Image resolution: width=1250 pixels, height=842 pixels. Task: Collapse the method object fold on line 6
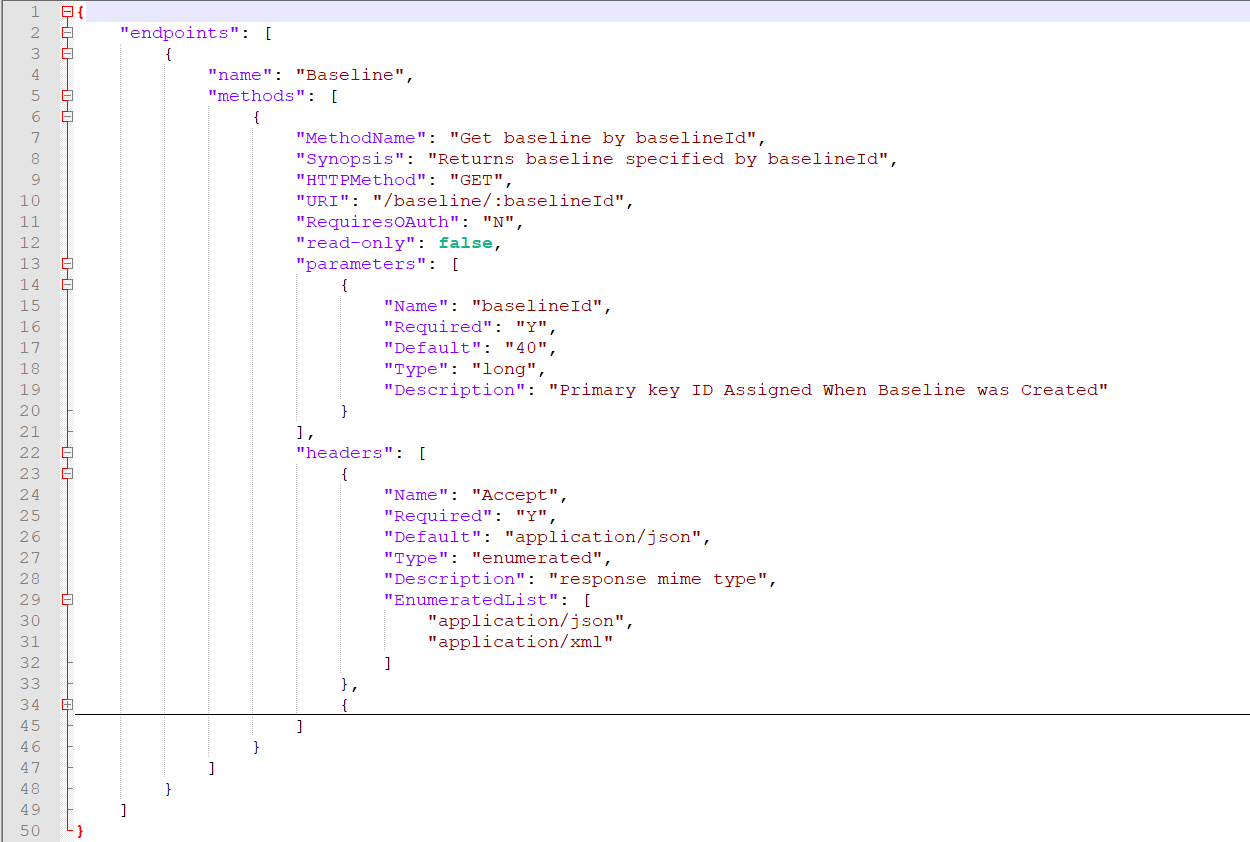(67, 117)
